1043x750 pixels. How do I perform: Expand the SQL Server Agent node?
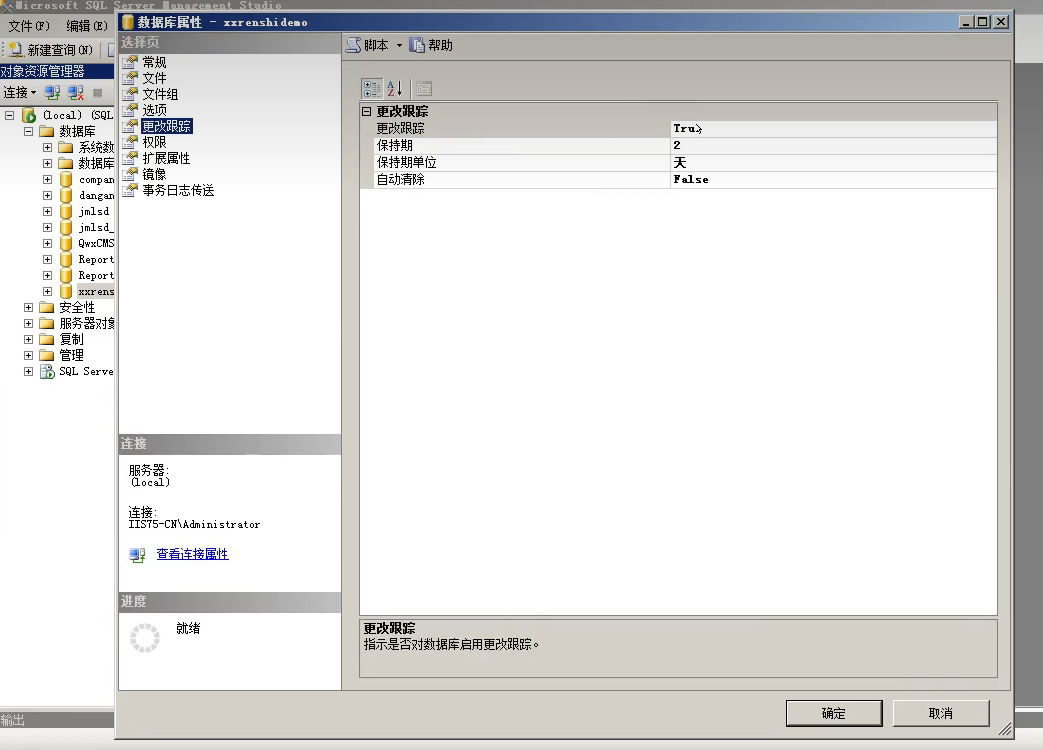[29, 371]
